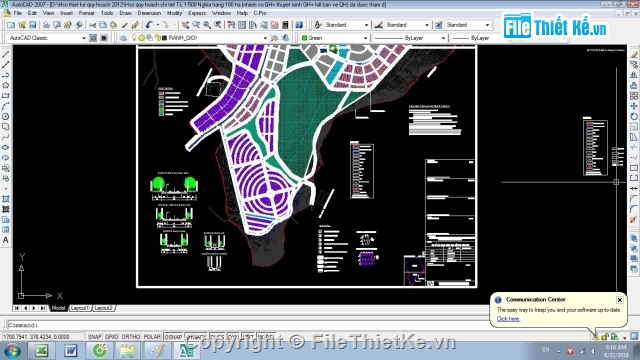Select the Rectangle tool in Draw toolbar

(x=6, y=96)
